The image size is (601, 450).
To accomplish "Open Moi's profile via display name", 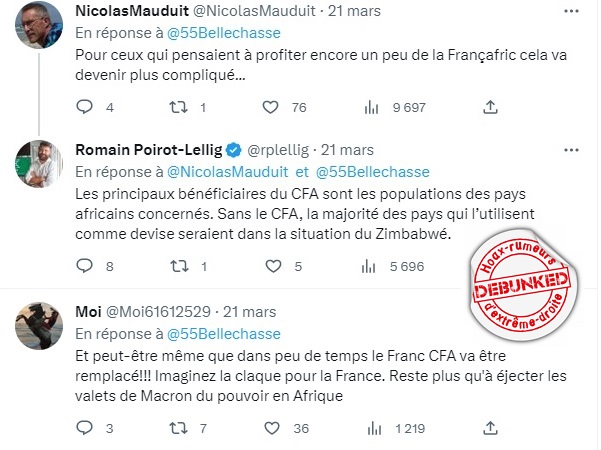I will click(89, 311).
